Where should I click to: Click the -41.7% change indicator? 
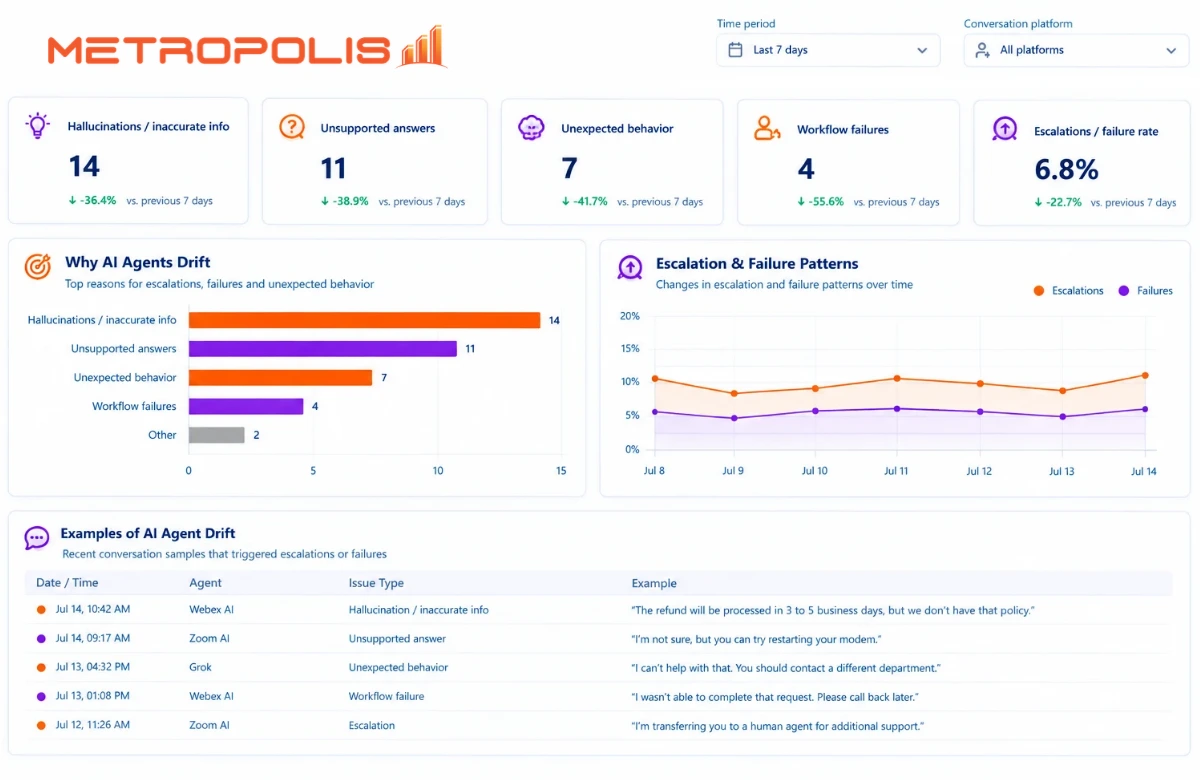(584, 201)
